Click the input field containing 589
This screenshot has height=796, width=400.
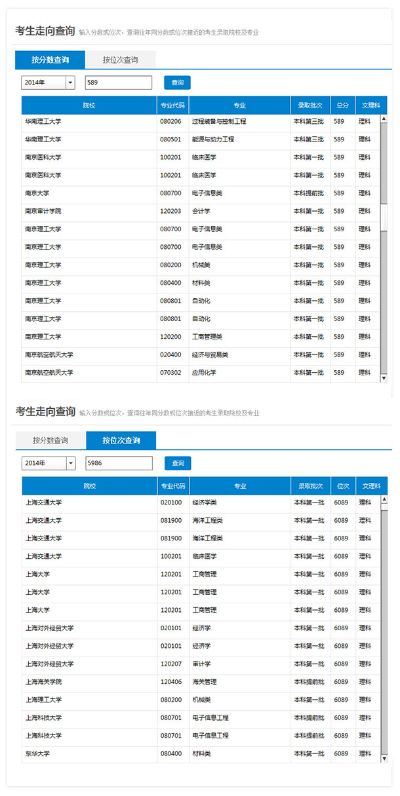tap(118, 83)
